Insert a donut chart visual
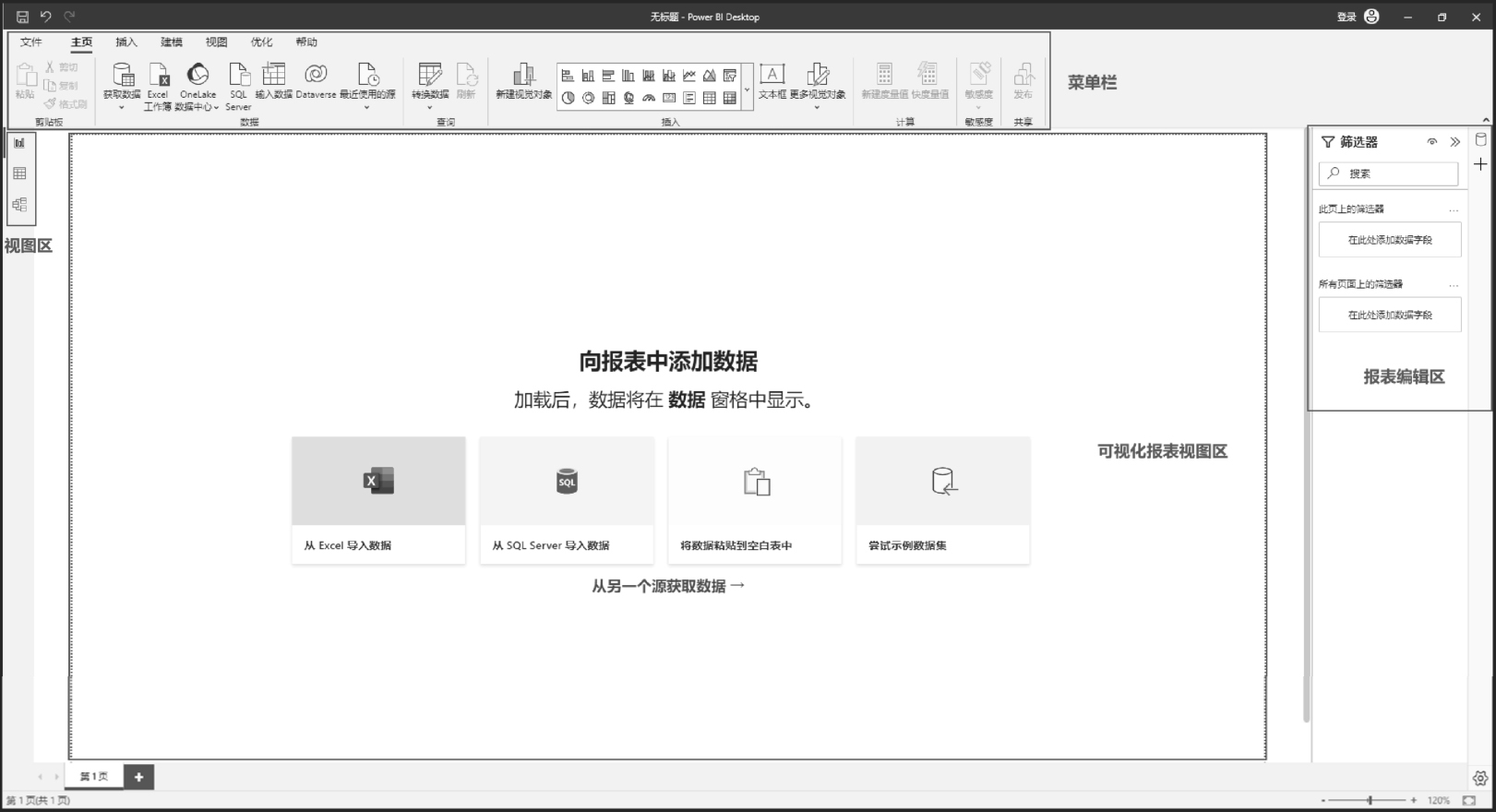 coord(588,98)
